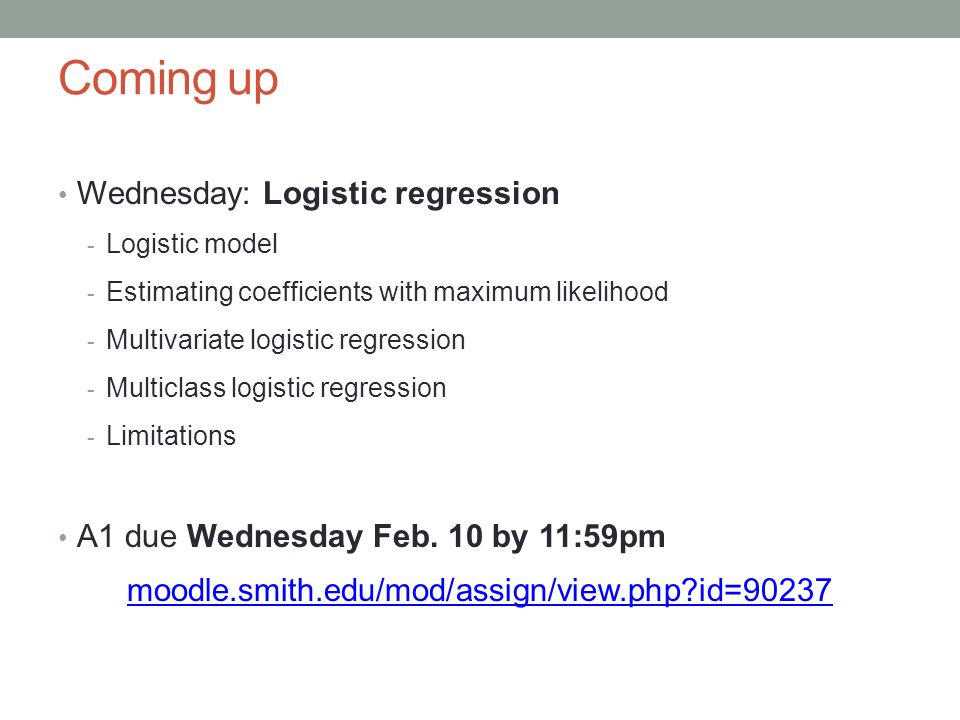The height and width of the screenshot is (720, 960).
Task: Click the word 'likelihood' in second sub-bullet
Action: pyautogui.click(x=612, y=291)
